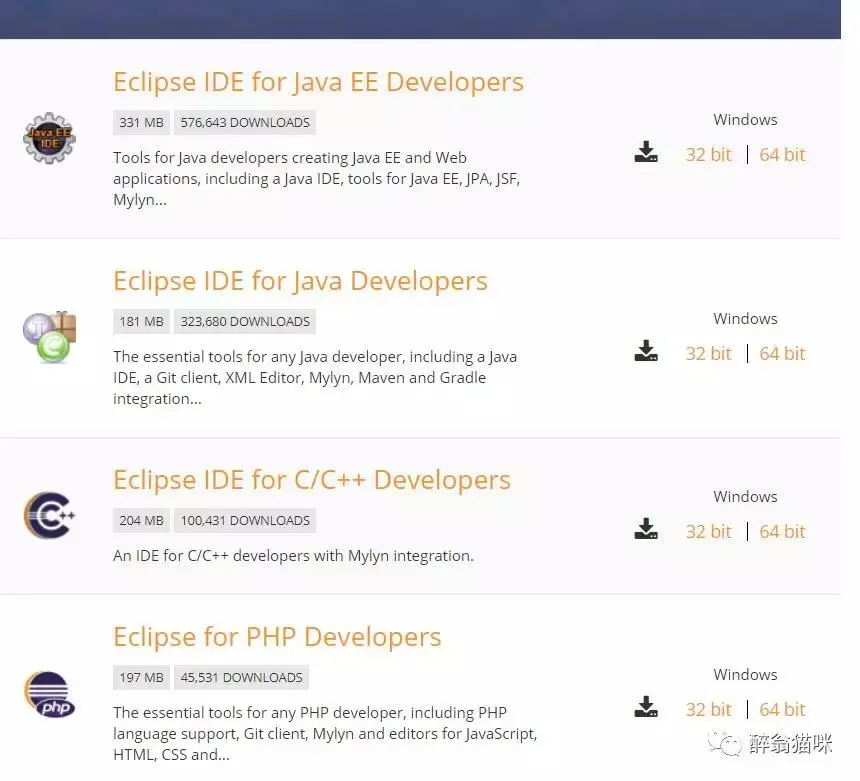Click the 181 MB size badge
The image size is (860, 781).
(x=142, y=321)
